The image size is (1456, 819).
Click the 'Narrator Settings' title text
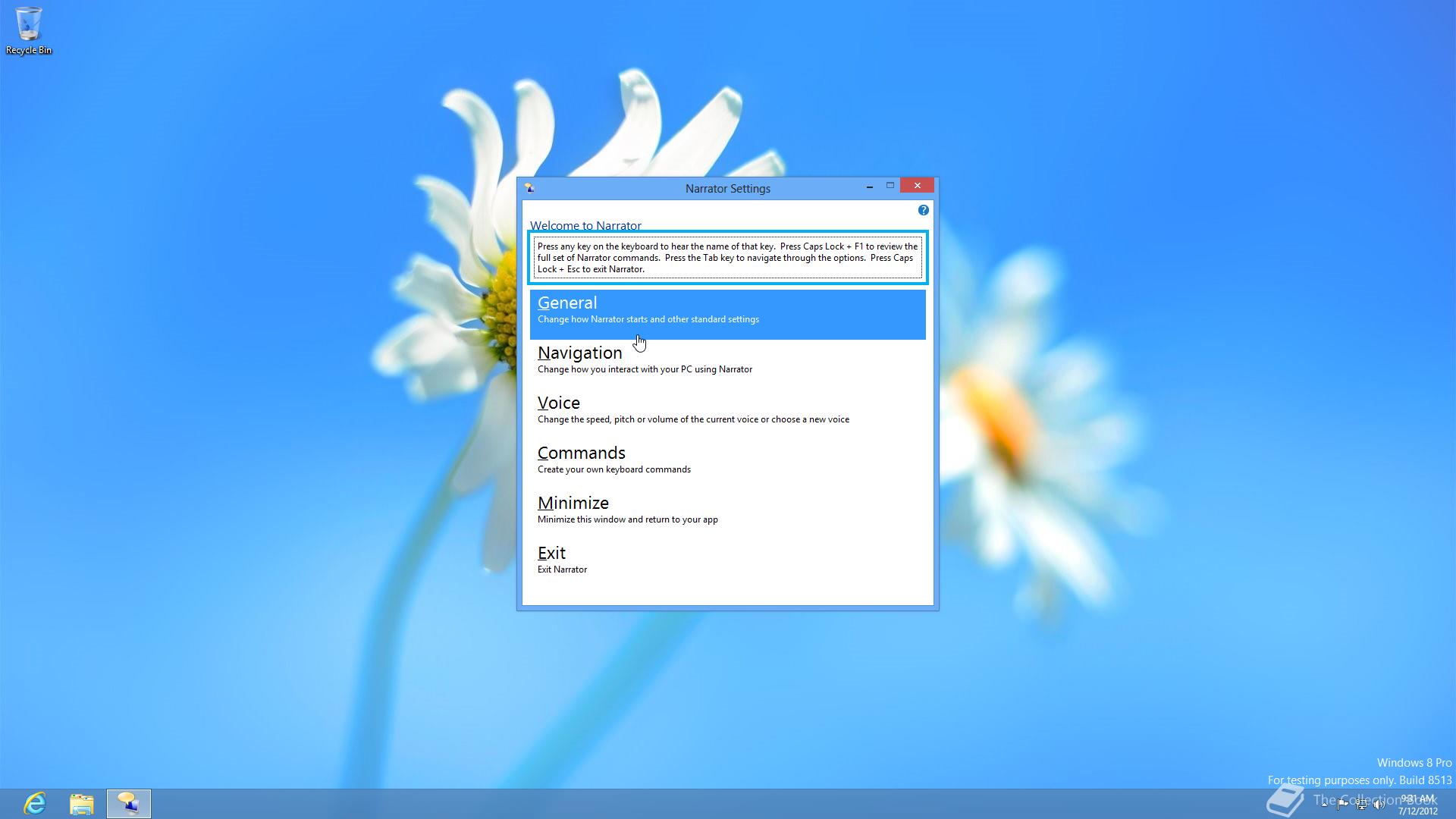(x=728, y=188)
